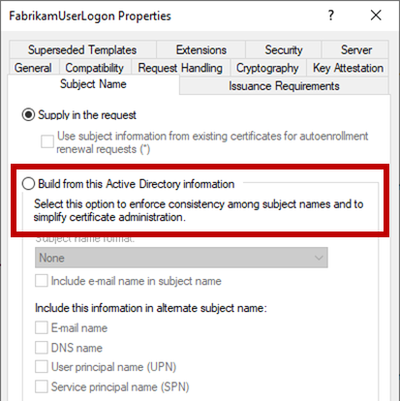Image resolution: width=400 pixels, height=401 pixels.
Task: Check the autoenrollment renewal requests checkbox
Action: click(47, 141)
